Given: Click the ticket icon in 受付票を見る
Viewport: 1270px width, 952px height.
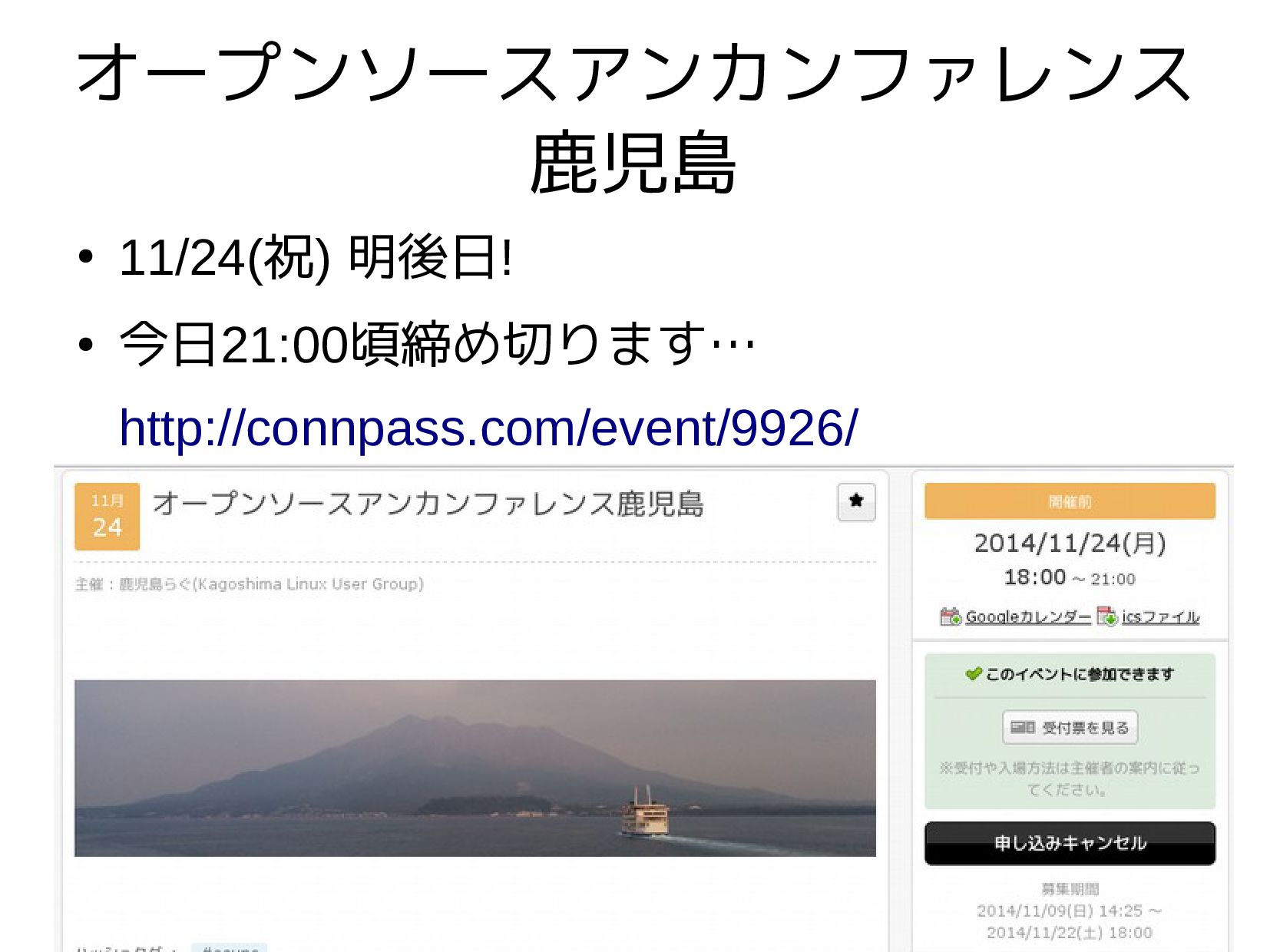Looking at the screenshot, I should [1023, 727].
